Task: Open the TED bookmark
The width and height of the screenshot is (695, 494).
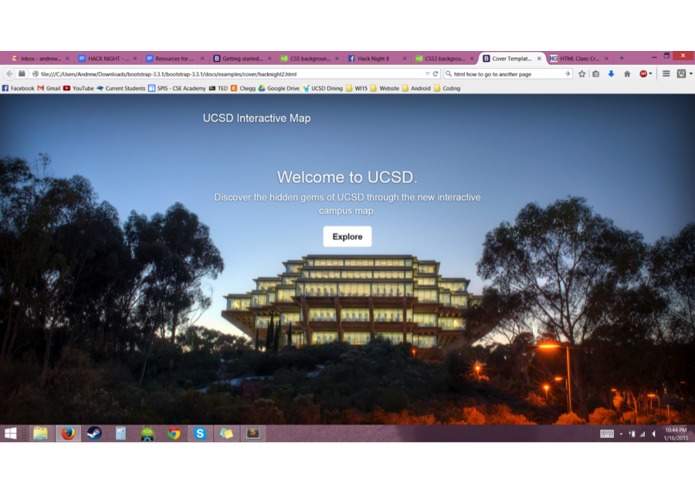Action: click(x=218, y=88)
